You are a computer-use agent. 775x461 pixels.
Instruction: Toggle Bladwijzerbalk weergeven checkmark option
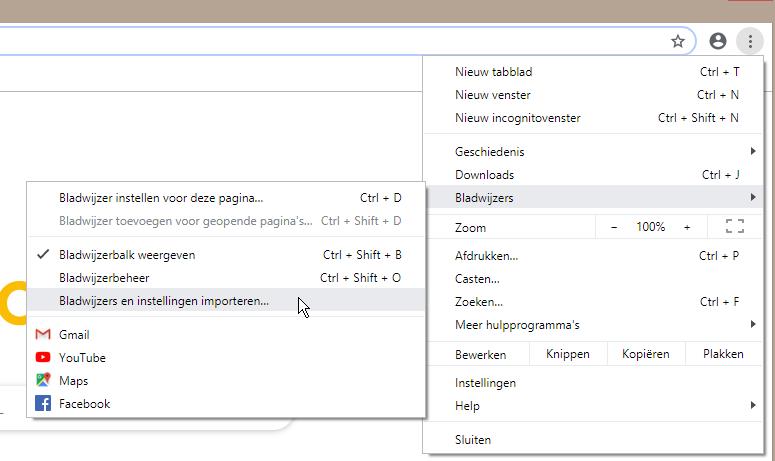click(x=127, y=255)
